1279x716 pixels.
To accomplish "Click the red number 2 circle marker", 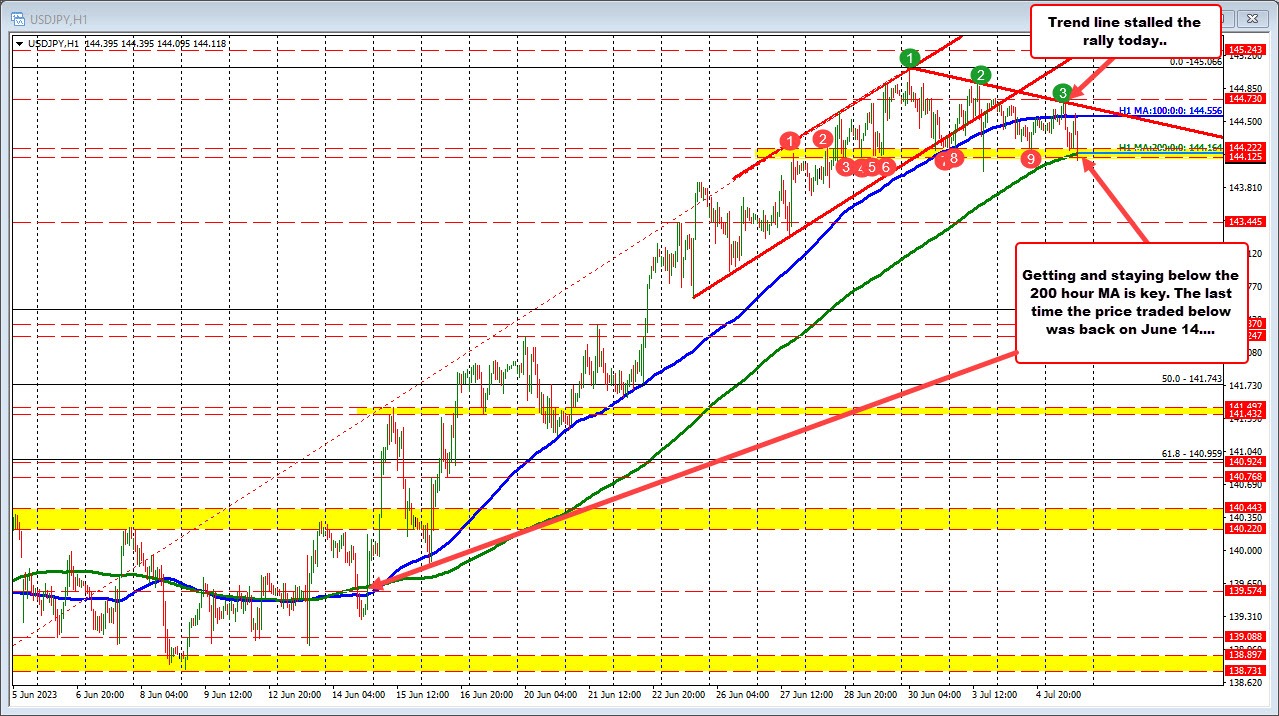I will [824, 137].
